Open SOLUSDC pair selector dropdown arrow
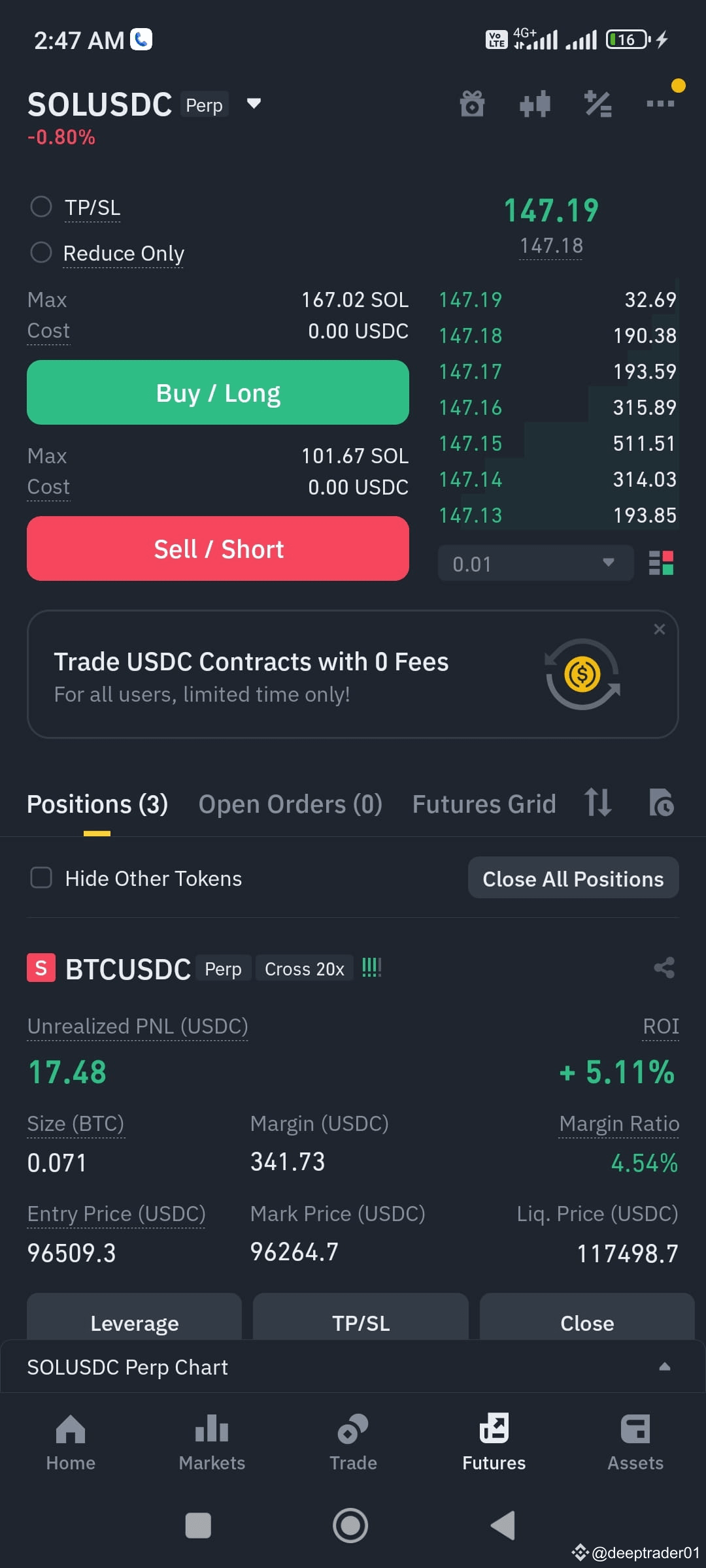This screenshot has width=706, height=1568. coord(254,103)
